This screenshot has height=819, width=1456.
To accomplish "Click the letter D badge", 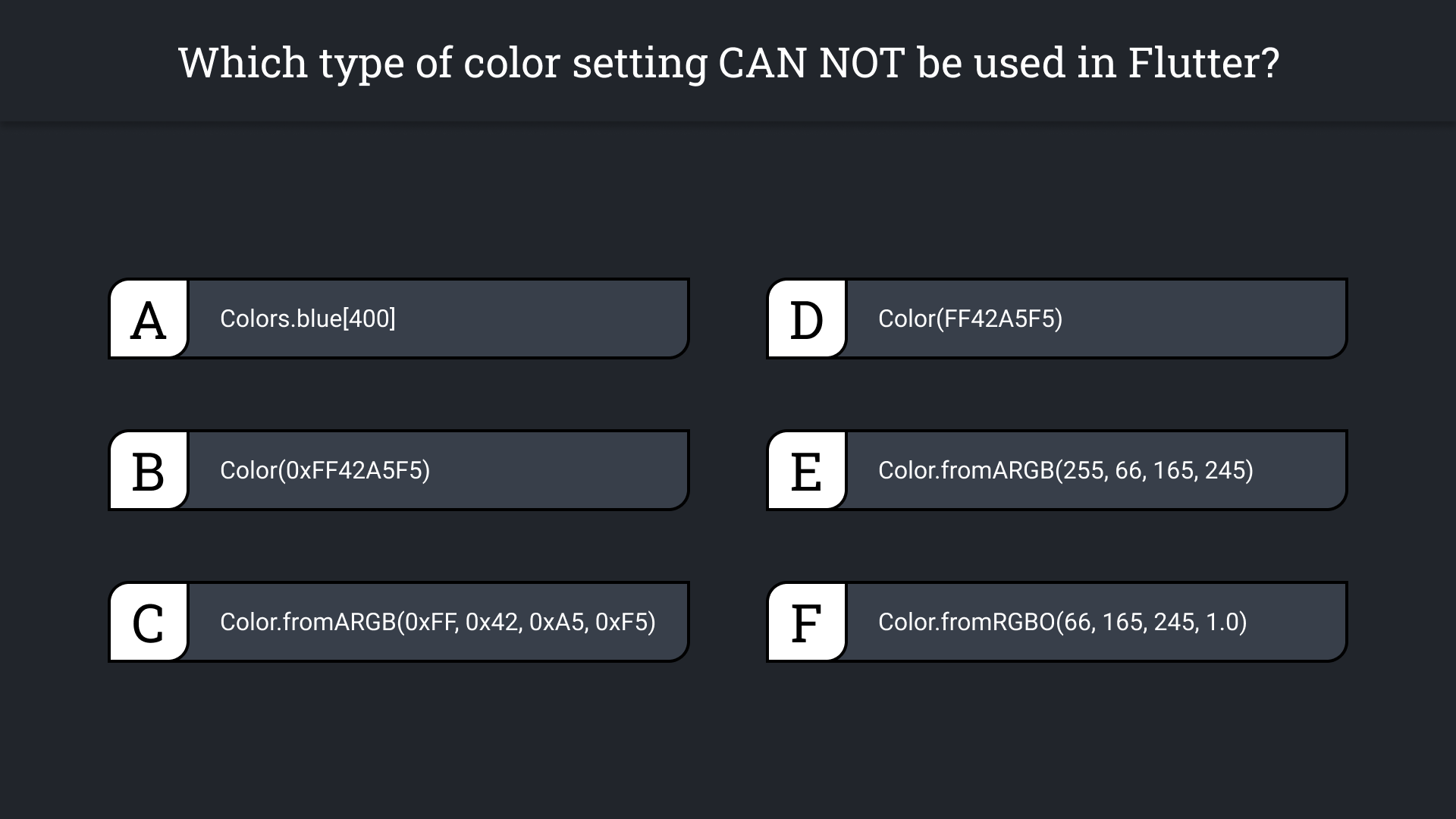I will coord(807,319).
